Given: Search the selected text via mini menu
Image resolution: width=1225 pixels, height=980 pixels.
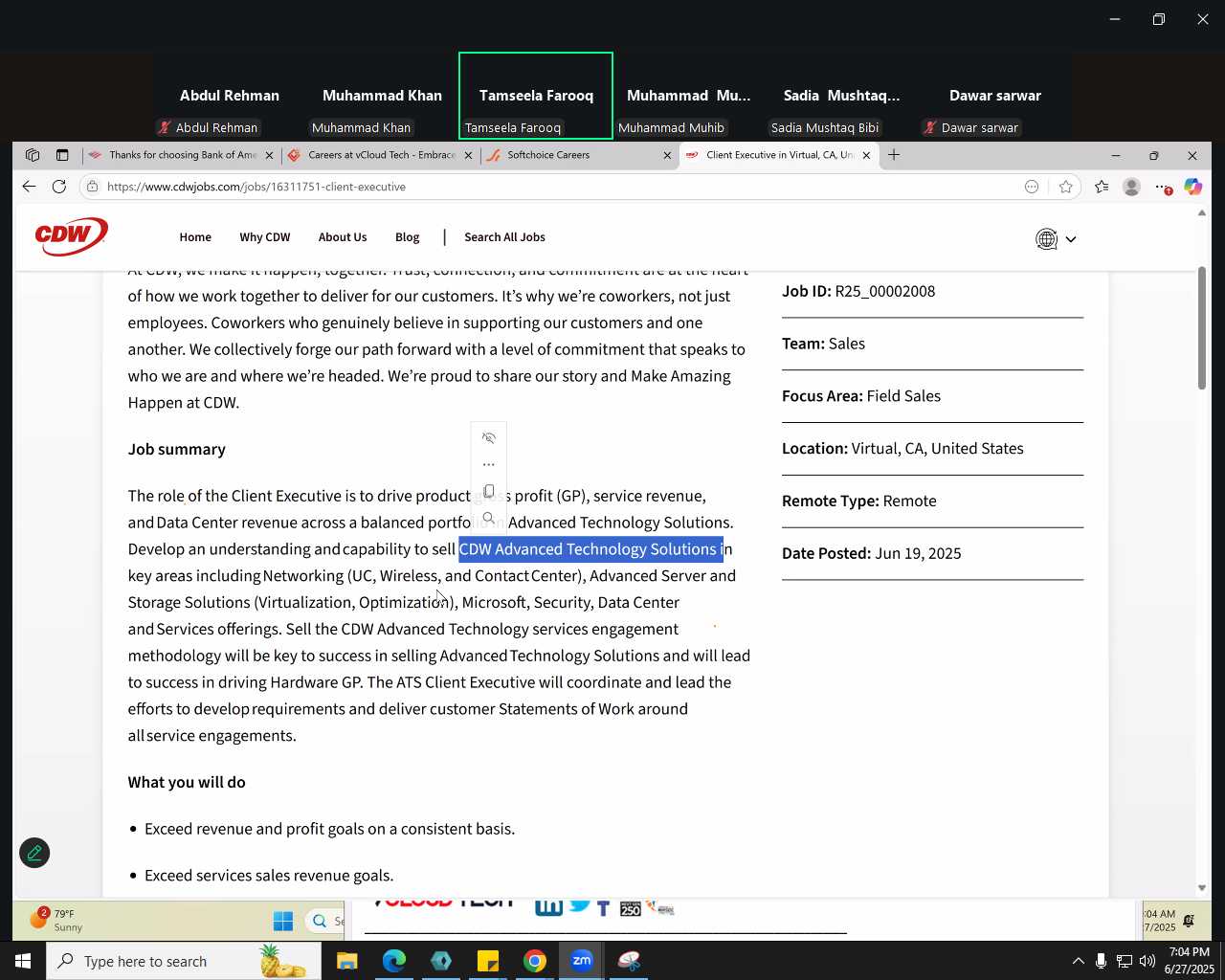Looking at the screenshot, I should pos(489,519).
